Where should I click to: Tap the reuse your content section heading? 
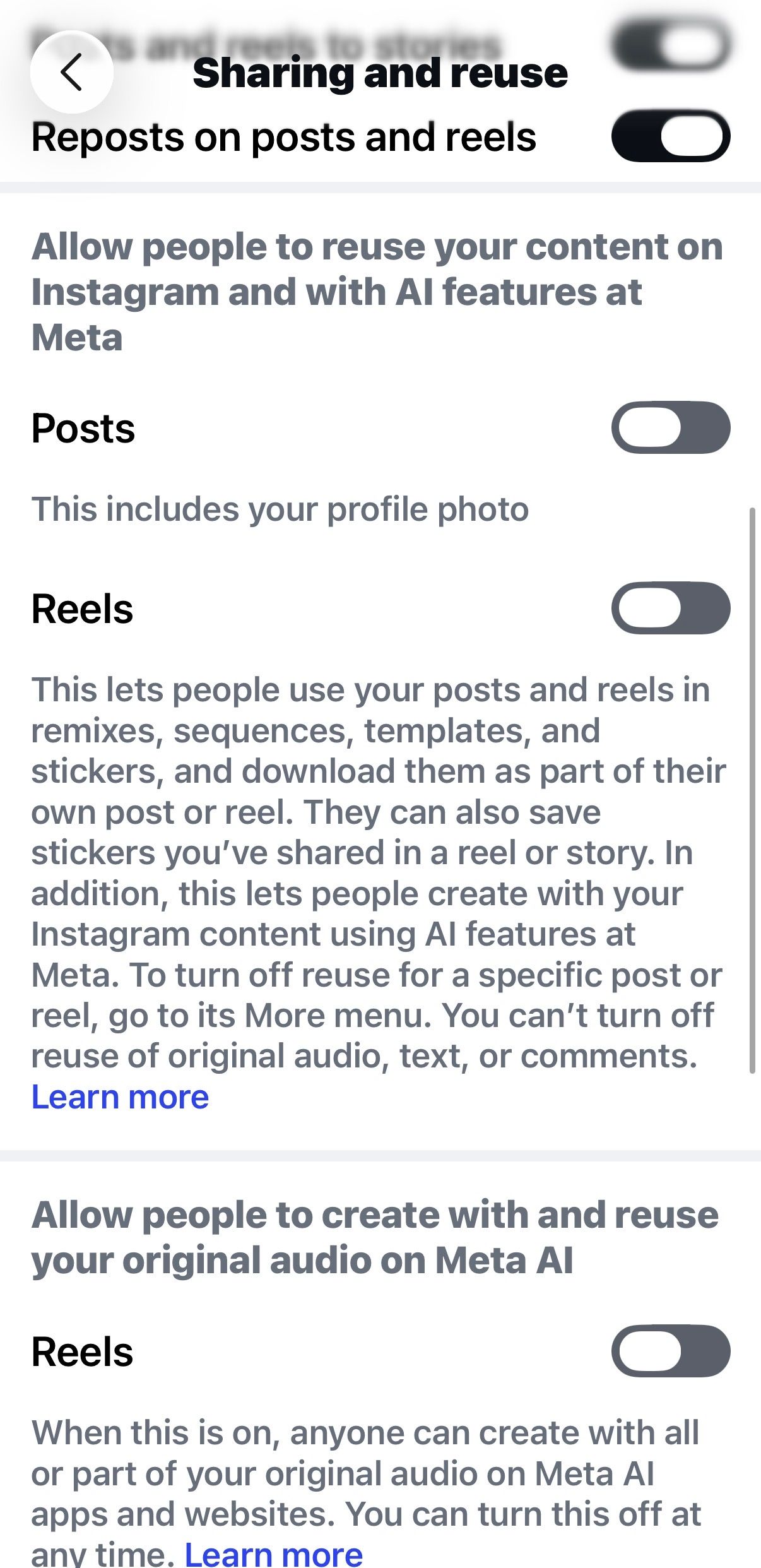377,292
